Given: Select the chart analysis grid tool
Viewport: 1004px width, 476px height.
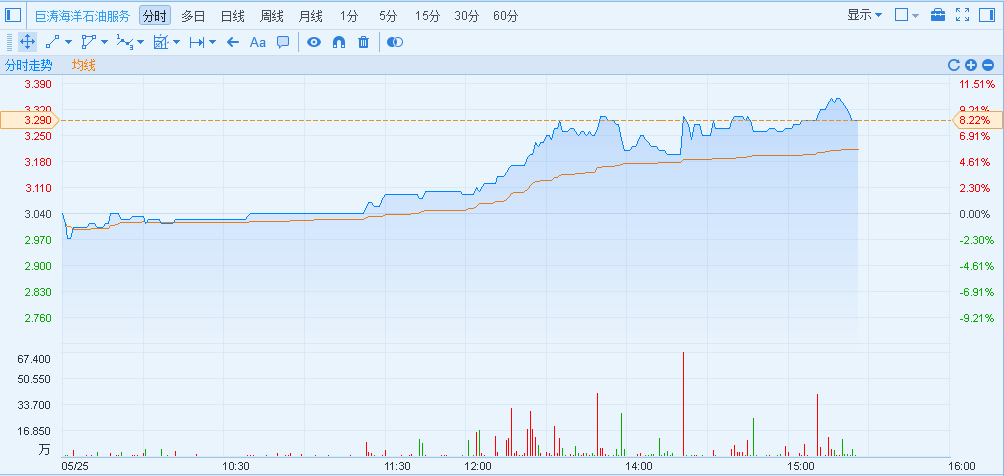Looking at the screenshot, I should (x=161, y=42).
